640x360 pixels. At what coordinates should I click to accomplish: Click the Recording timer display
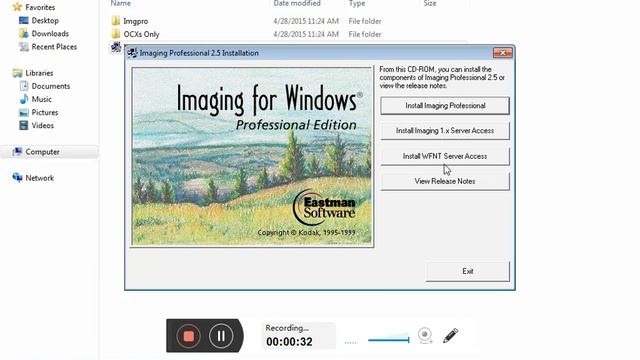298,336
